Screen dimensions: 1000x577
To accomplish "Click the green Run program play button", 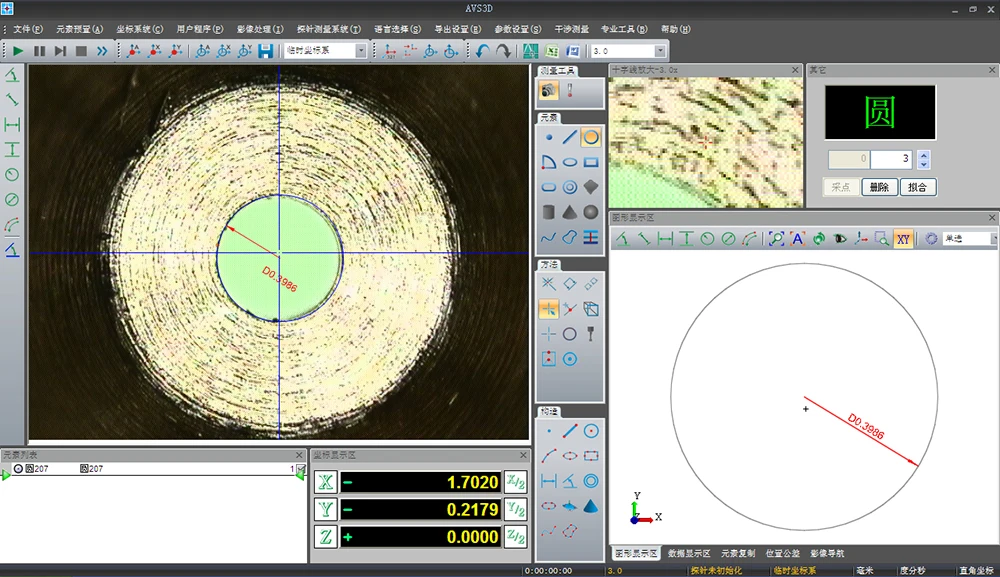I will 18,51.
